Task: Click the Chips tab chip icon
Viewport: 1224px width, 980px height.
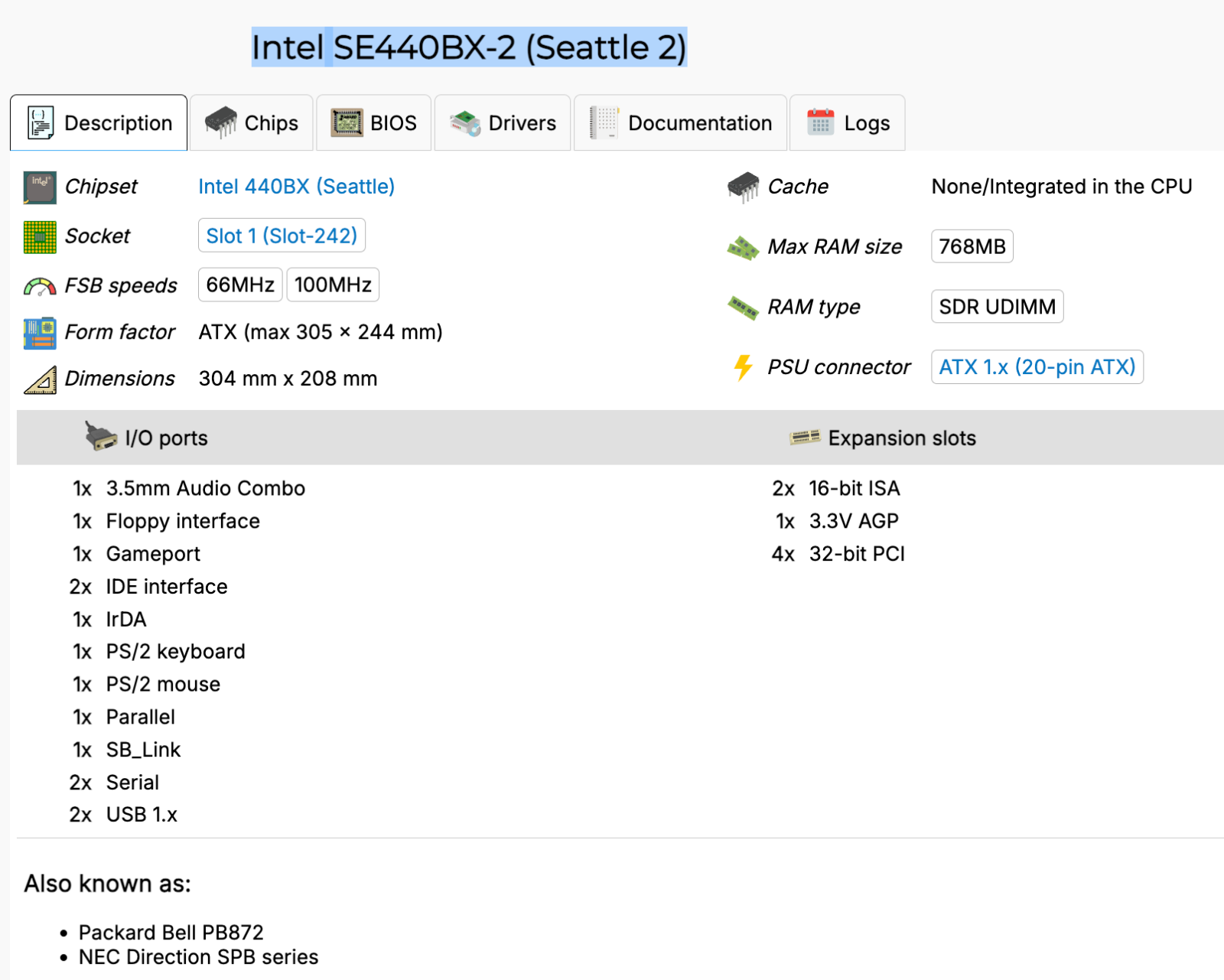Action: point(220,122)
